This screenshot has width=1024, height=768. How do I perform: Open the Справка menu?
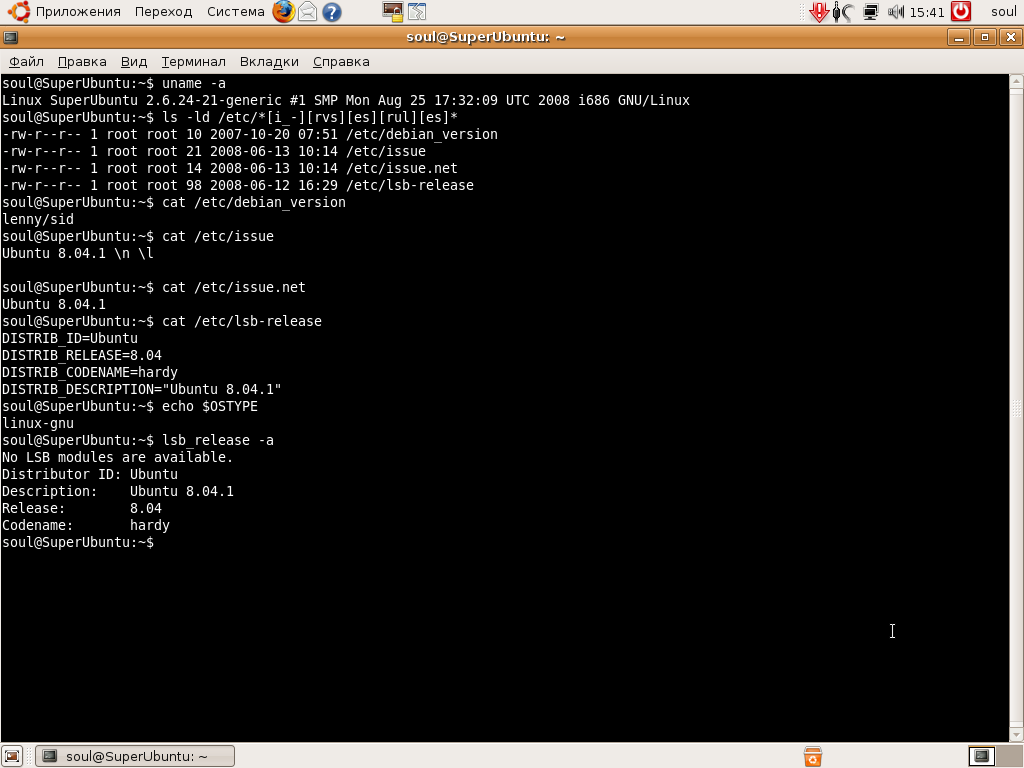[x=341, y=61]
